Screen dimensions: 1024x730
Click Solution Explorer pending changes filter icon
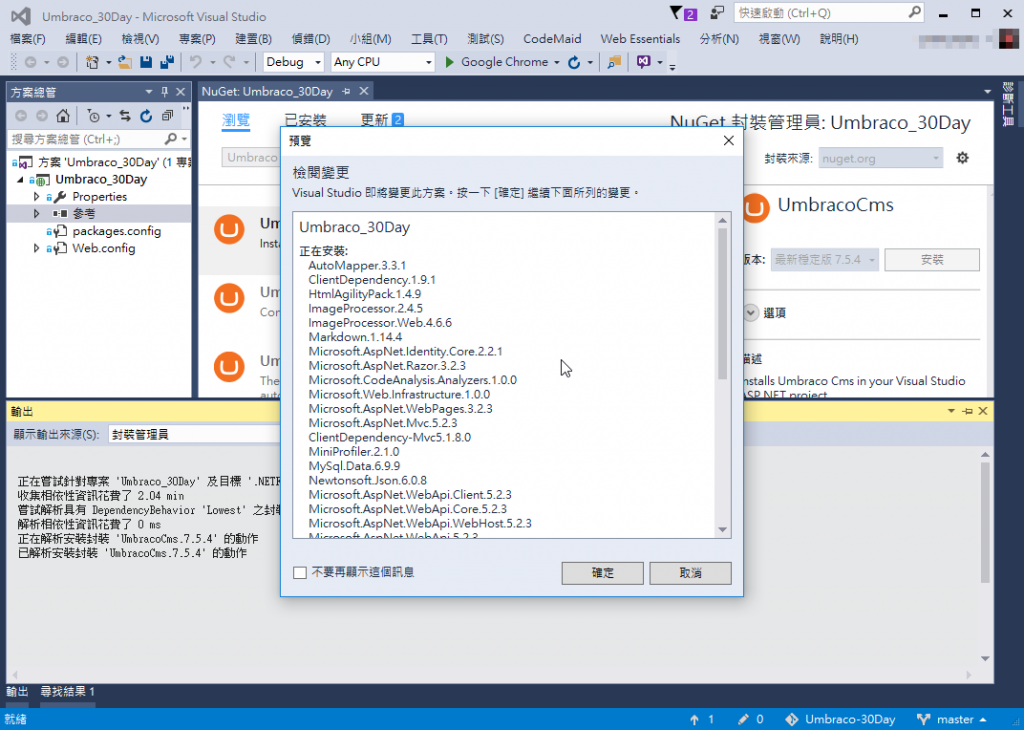[94, 116]
